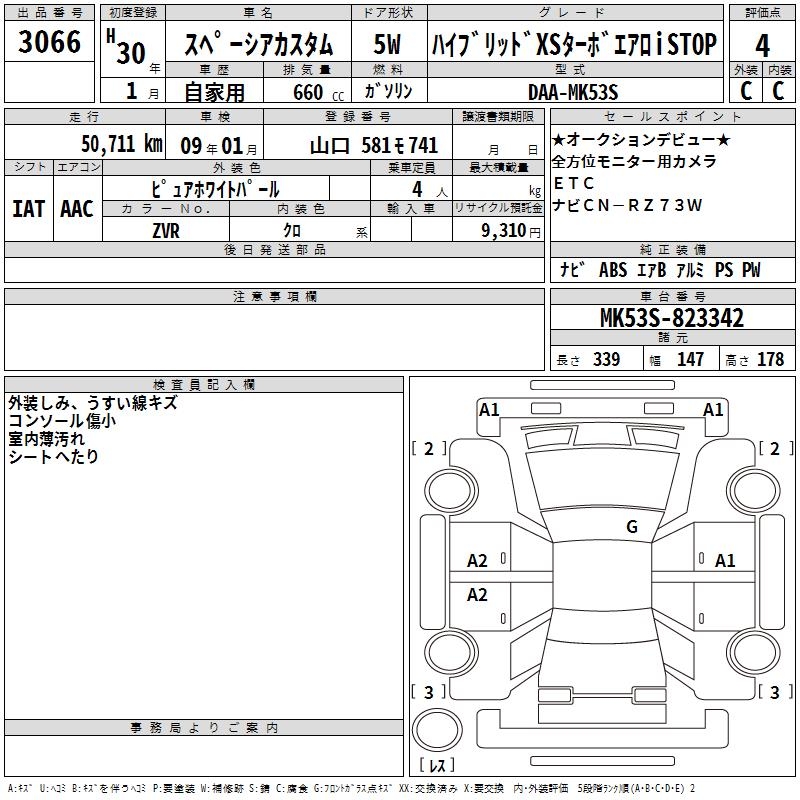
Task: Click inspector note 室内薄汚れ
Action: pyautogui.click(x=46, y=438)
